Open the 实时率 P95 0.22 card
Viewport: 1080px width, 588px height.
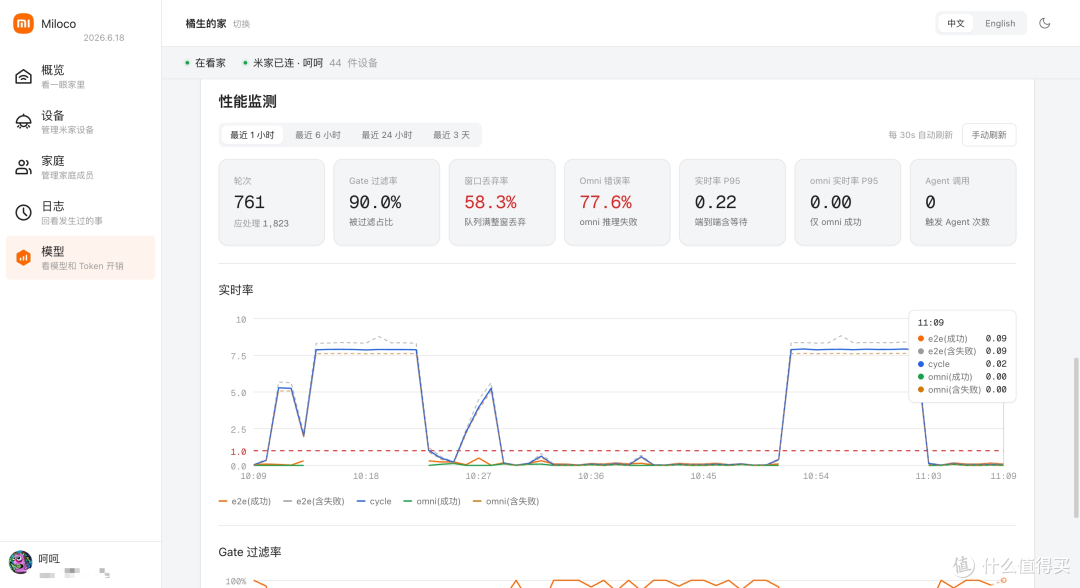click(732, 202)
